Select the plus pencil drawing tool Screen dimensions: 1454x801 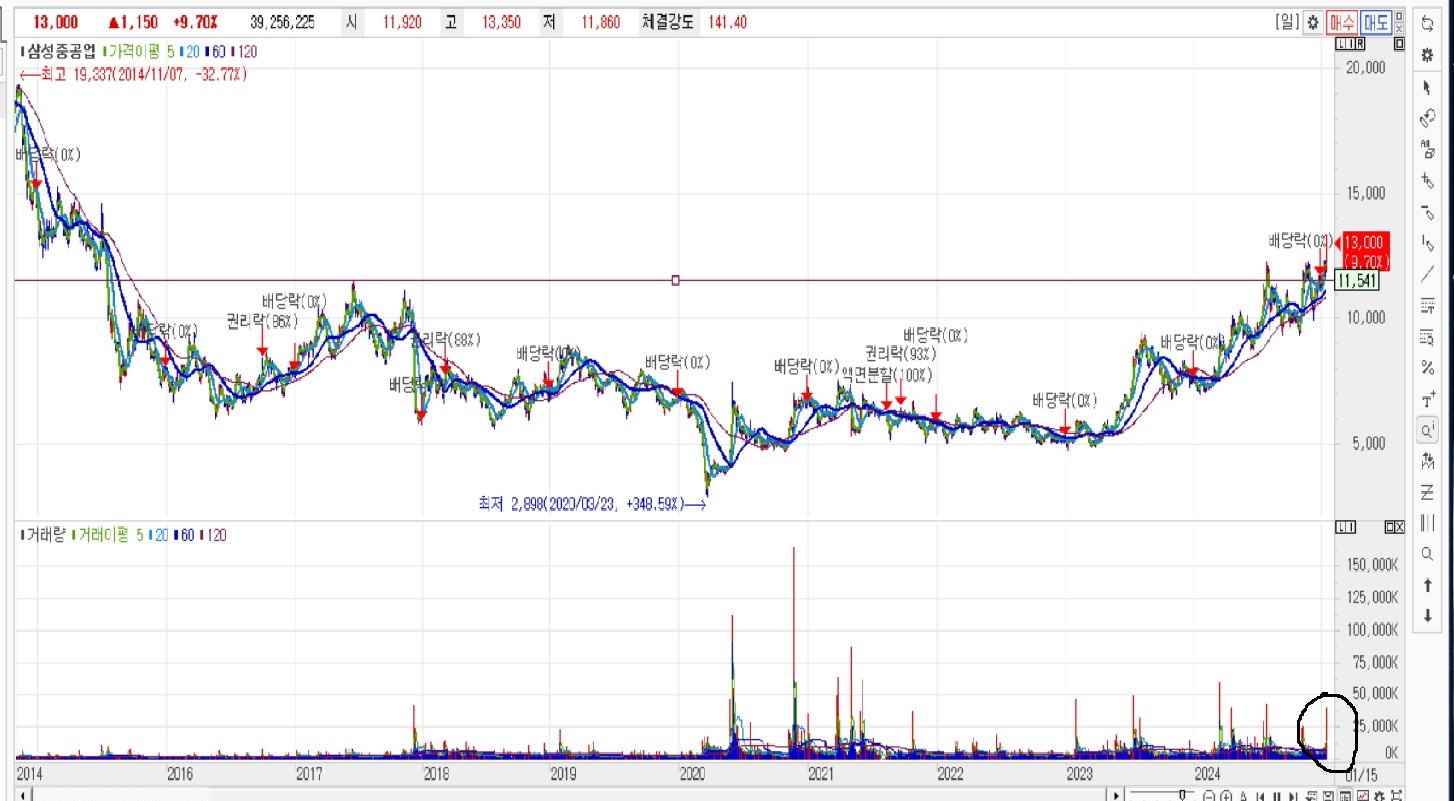point(1428,181)
